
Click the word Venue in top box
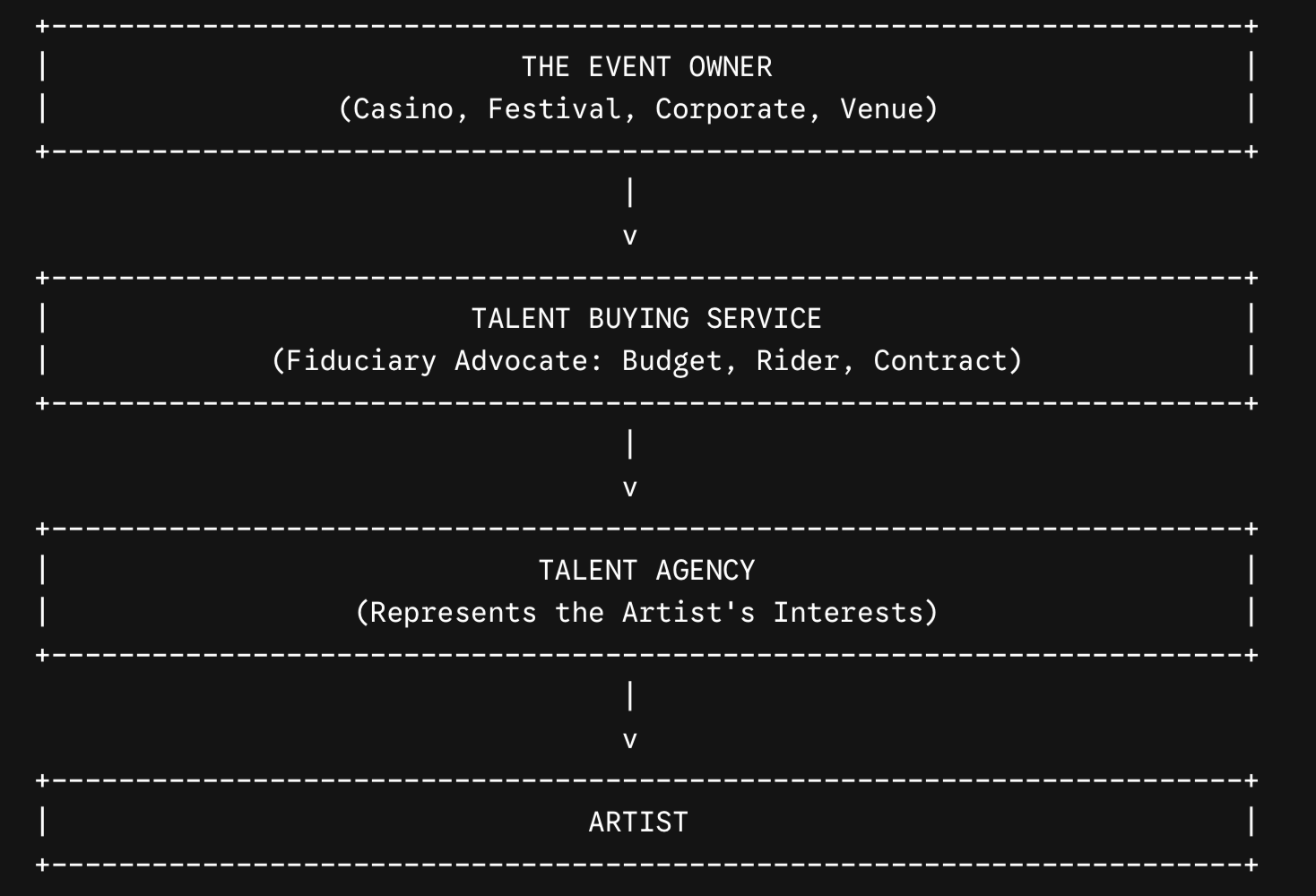[881, 109]
